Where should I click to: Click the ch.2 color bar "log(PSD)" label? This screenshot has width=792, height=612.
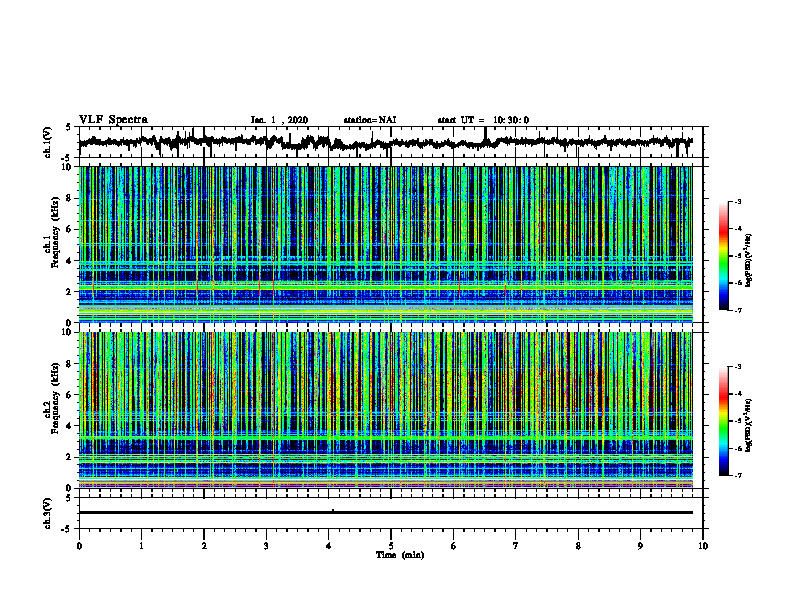tap(749, 425)
